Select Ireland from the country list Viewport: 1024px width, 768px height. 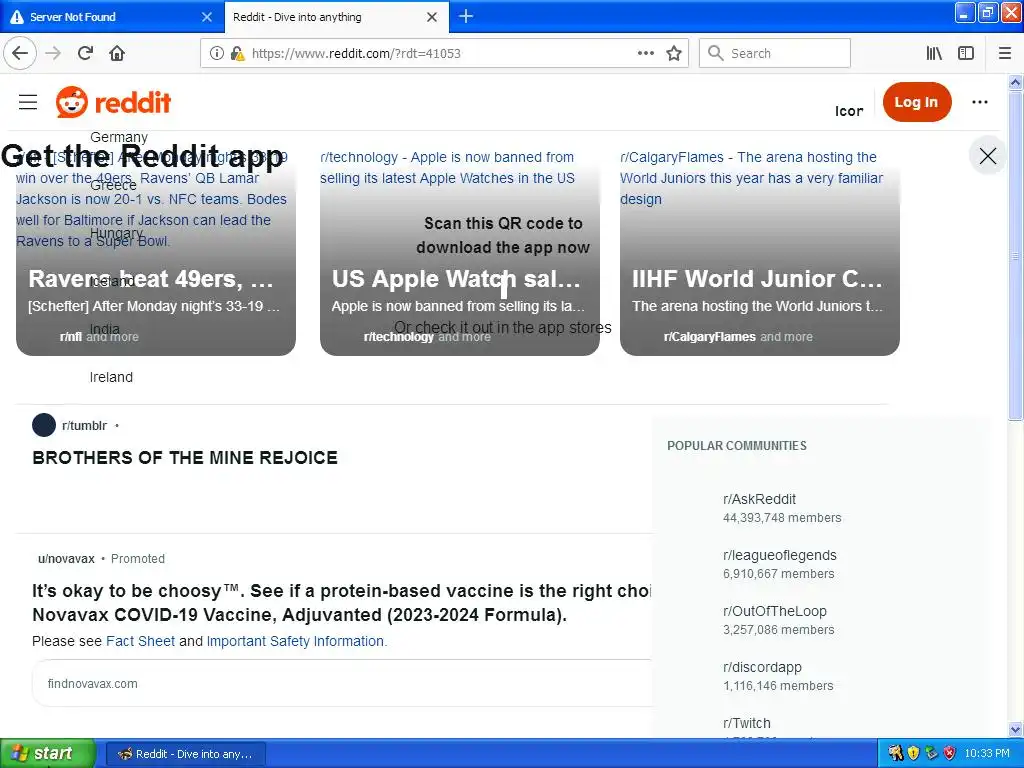point(111,377)
